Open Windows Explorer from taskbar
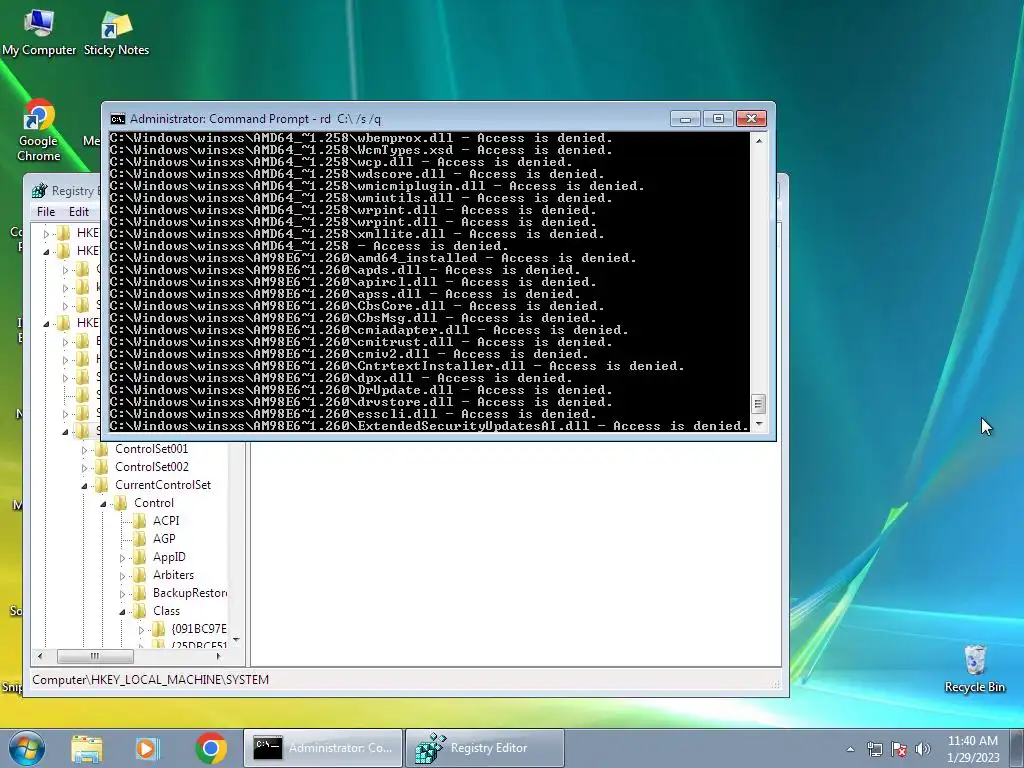The height and width of the screenshot is (768, 1024). [x=87, y=748]
